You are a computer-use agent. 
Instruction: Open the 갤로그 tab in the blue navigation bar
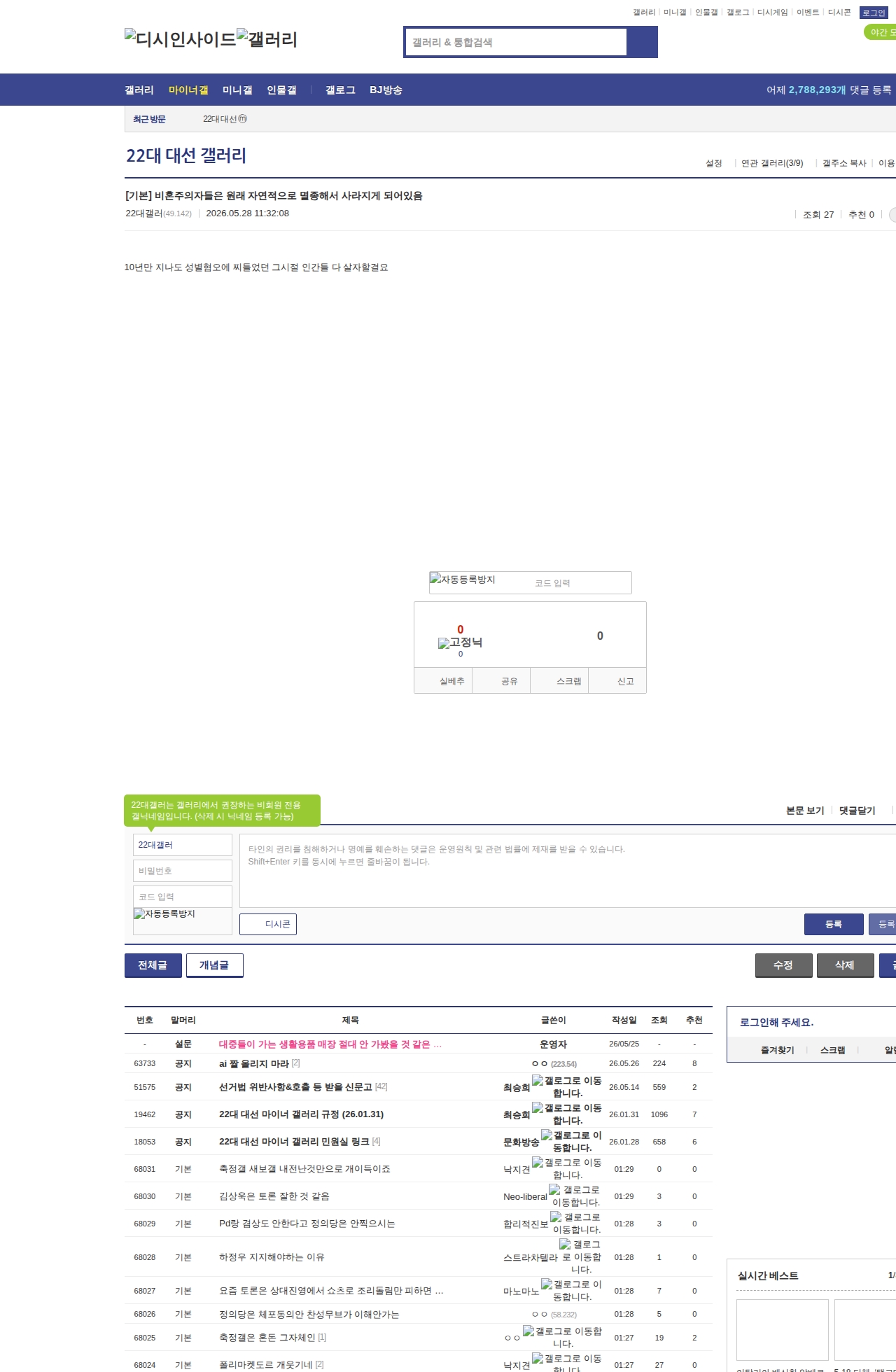tap(340, 90)
